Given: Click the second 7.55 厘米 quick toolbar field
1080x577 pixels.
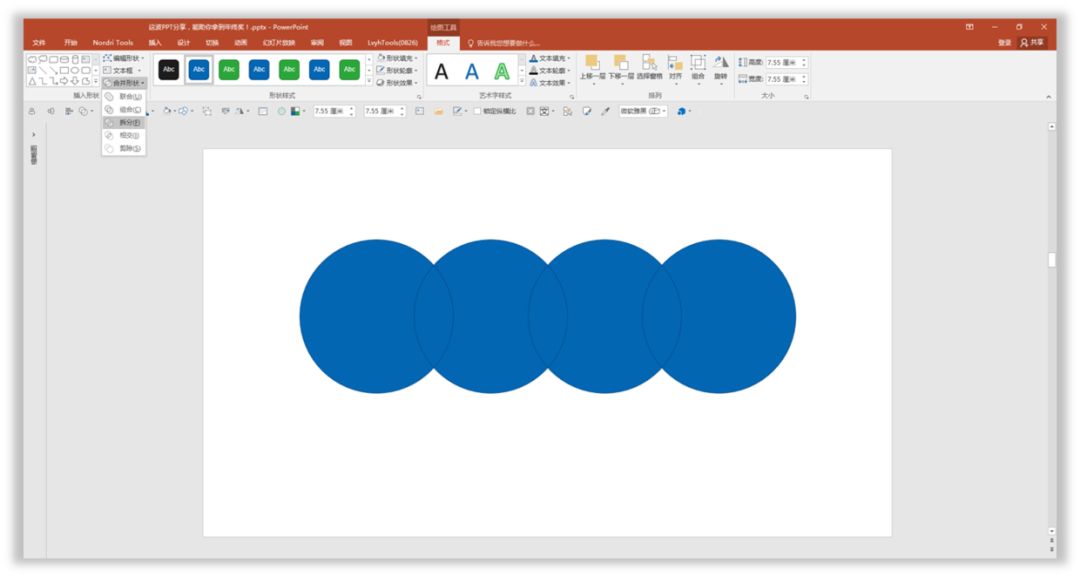Looking at the screenshot, I should tap(385, 111).
